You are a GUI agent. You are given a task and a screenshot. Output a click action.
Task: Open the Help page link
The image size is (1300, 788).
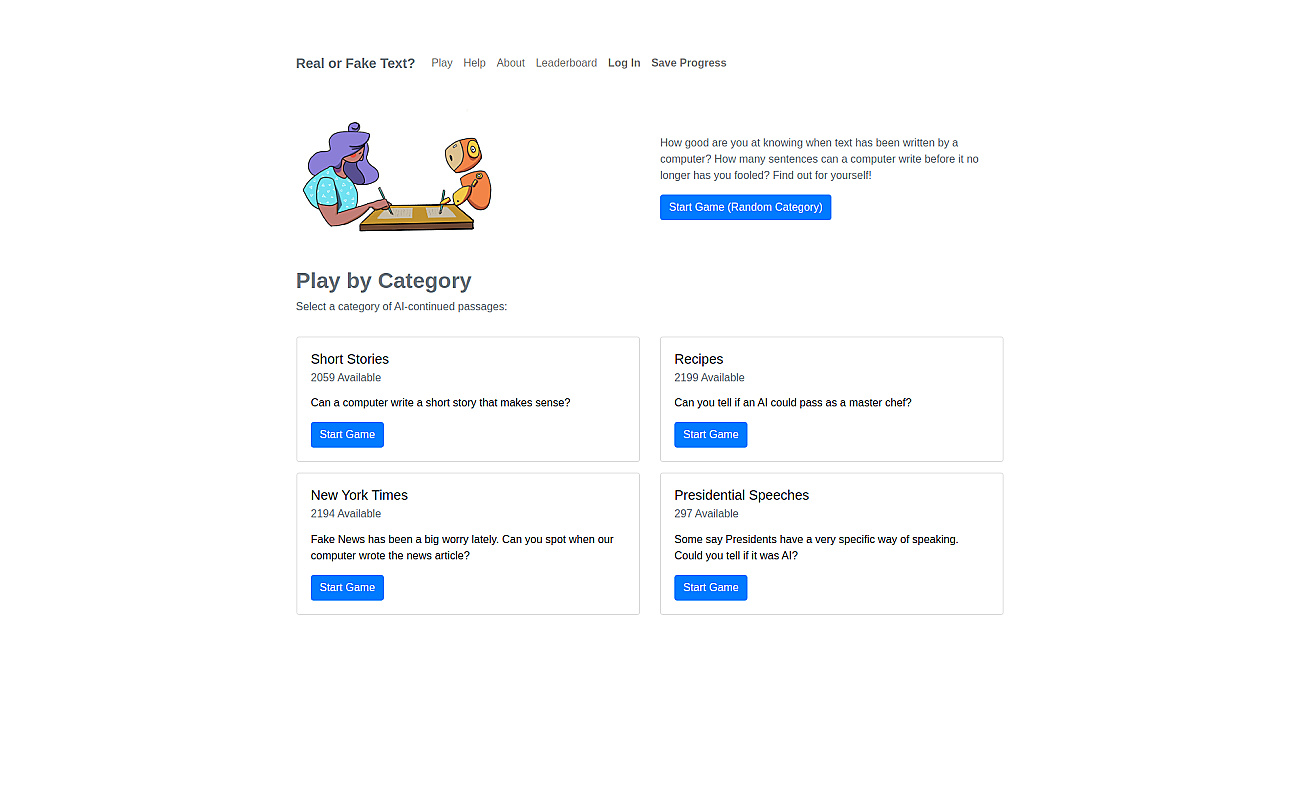(x=474, y=63)
